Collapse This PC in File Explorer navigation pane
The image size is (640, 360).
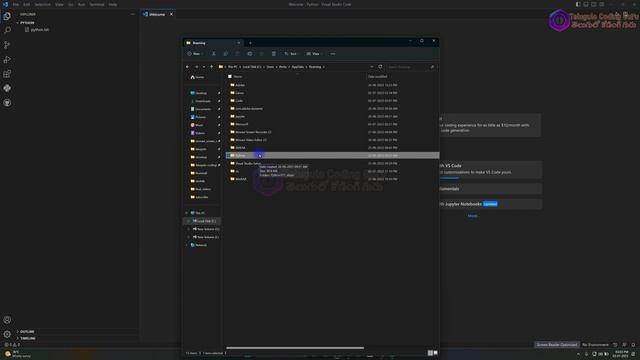click(x=187, y=213)
